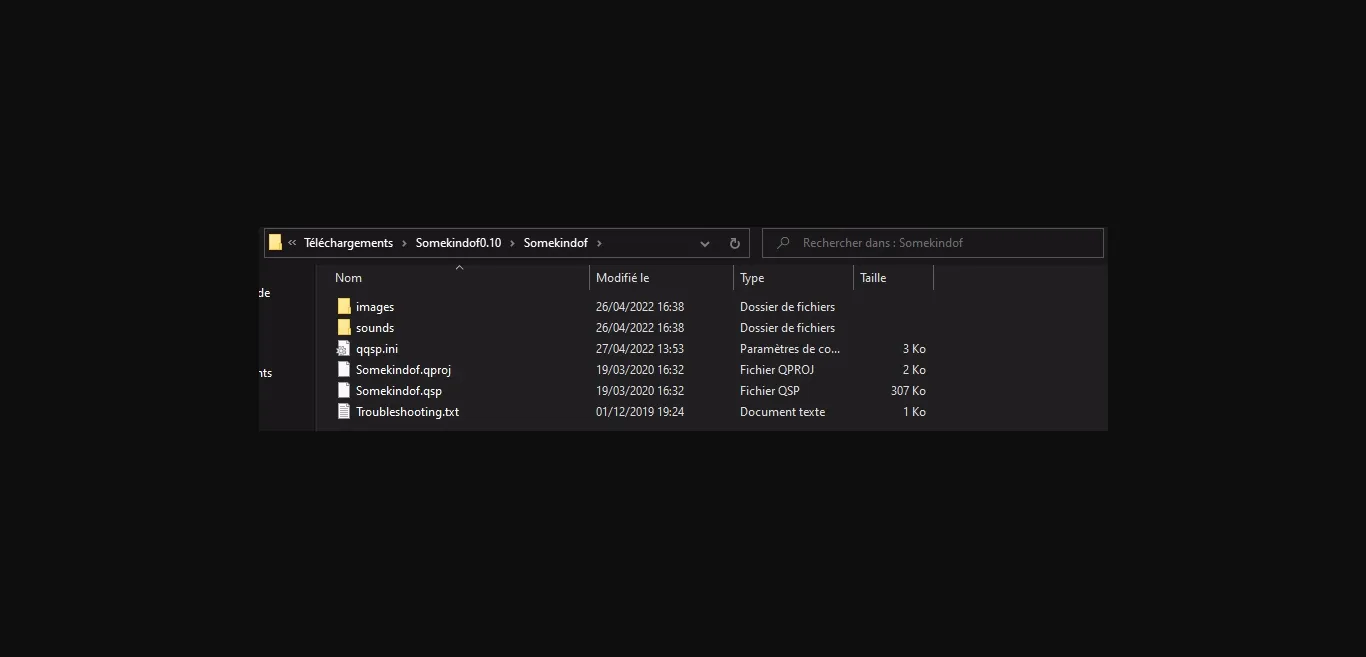1366x657 pixels.
Task: Refresh the current folder view
Action: click(x=734, y=243)
